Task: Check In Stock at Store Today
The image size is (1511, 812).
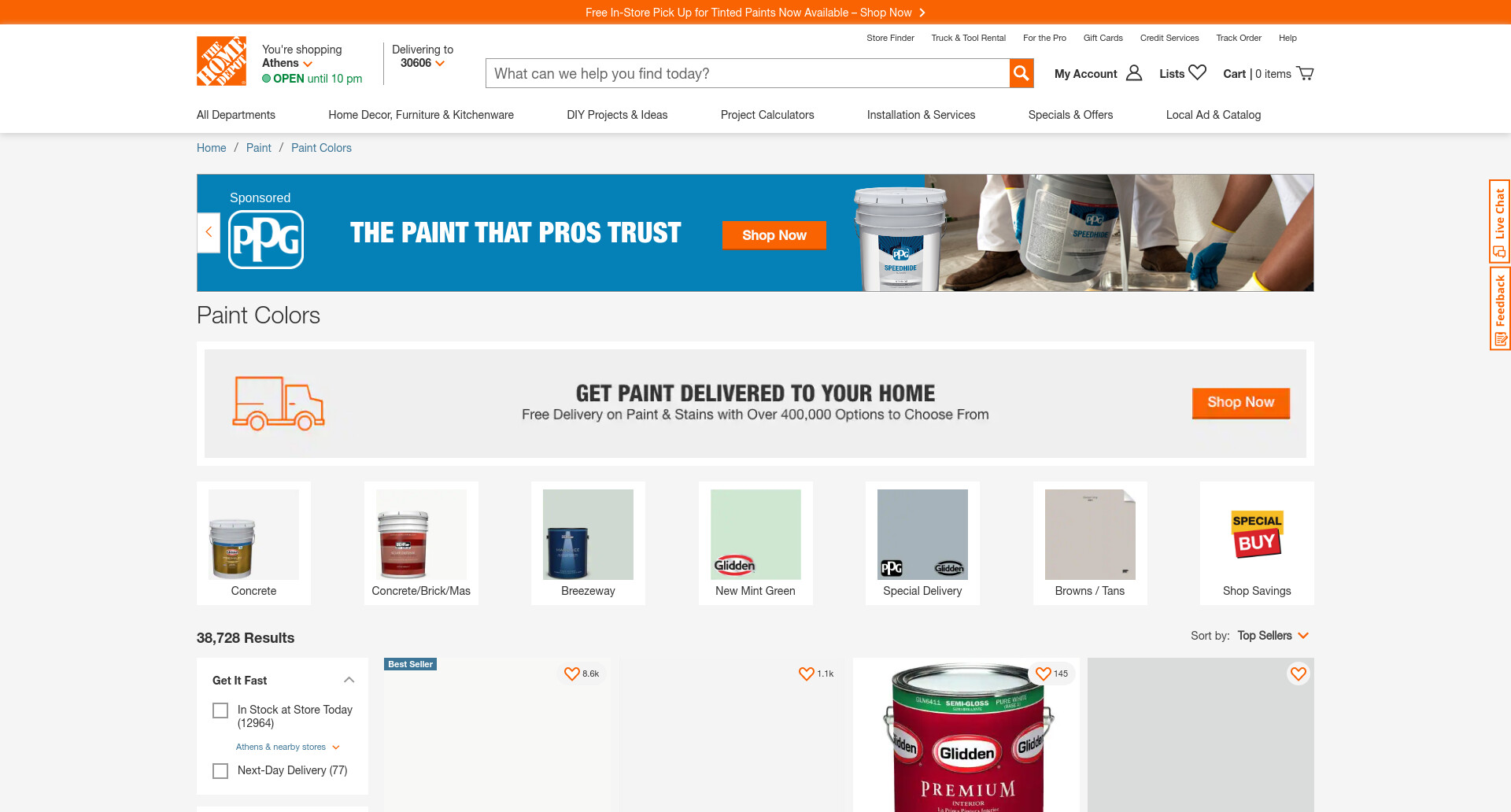Action: pyautogui.click(x=220, y=710)
